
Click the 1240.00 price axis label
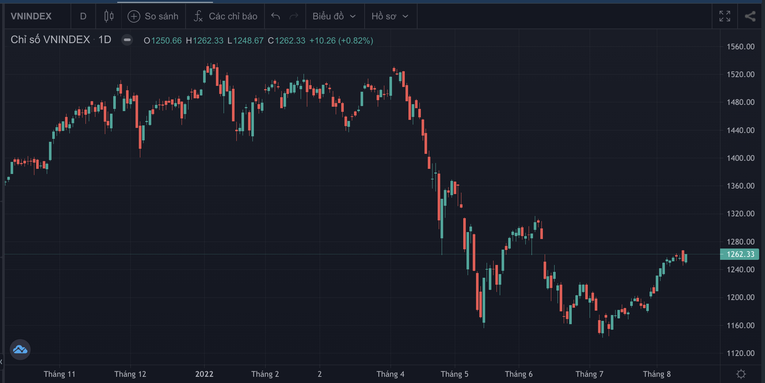741,269
